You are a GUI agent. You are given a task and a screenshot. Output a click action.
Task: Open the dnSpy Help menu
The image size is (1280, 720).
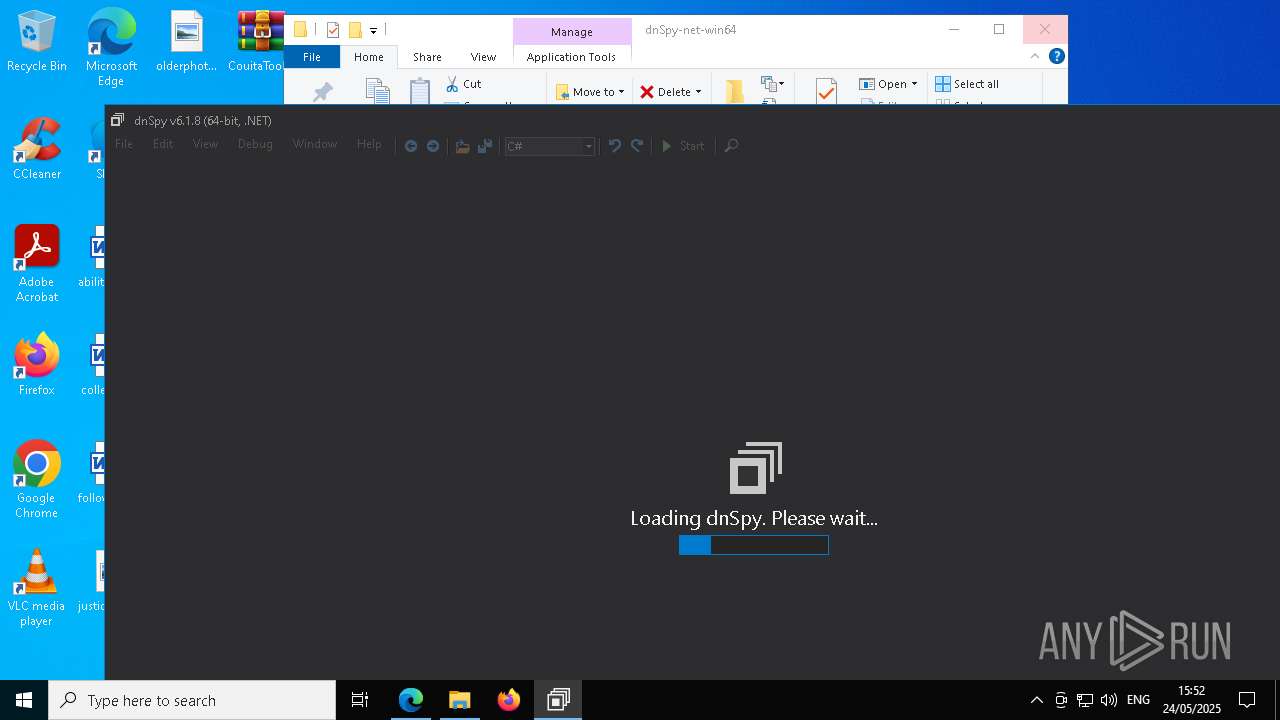[369, 144]
